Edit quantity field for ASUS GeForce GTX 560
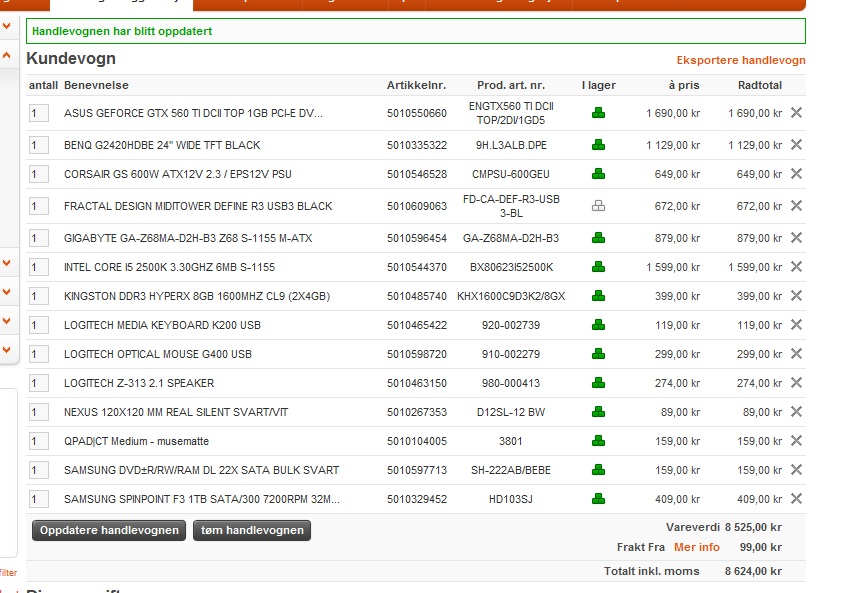 coord(39,113)
